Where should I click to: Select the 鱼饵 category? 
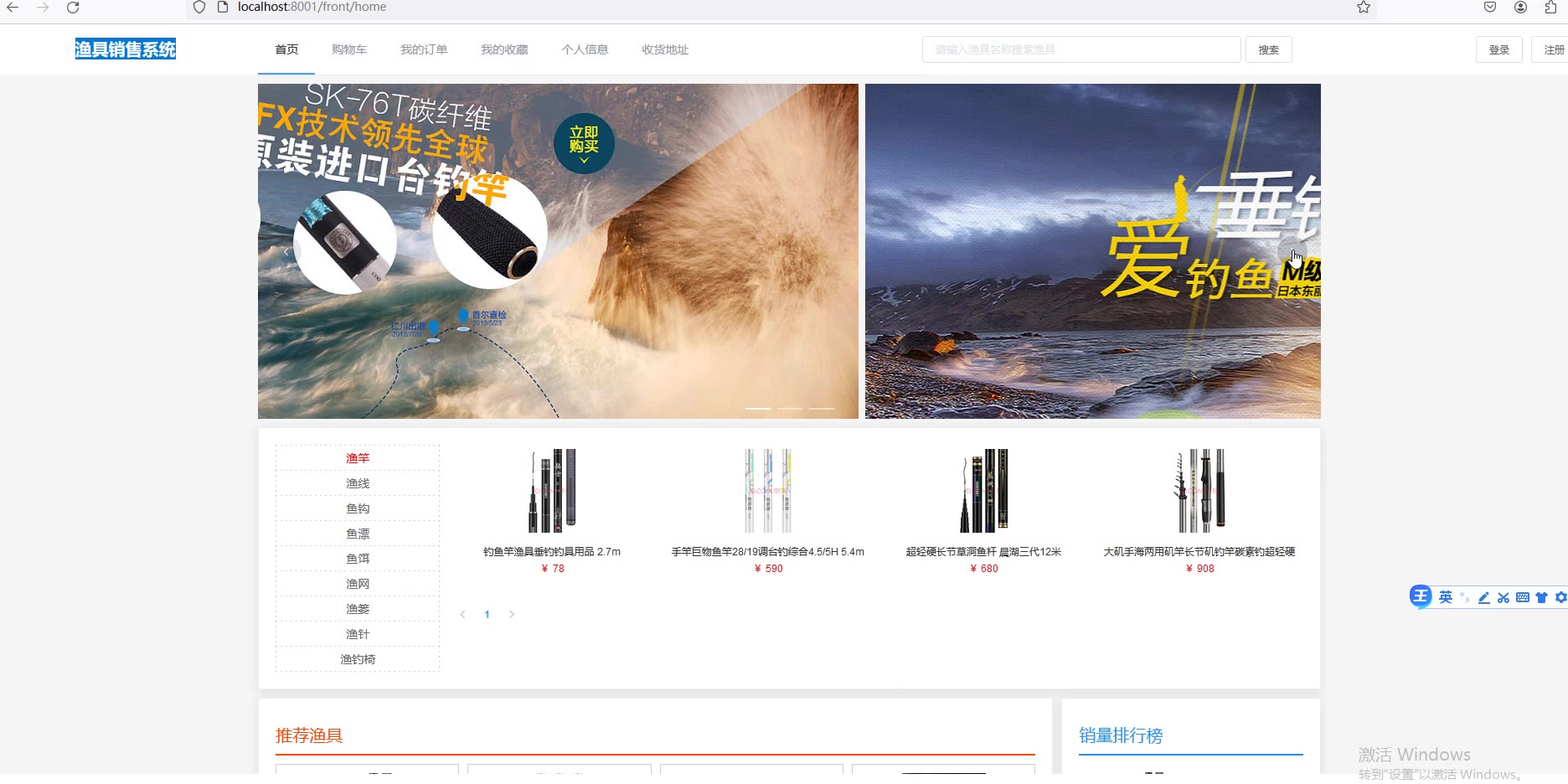pos(358,559)
